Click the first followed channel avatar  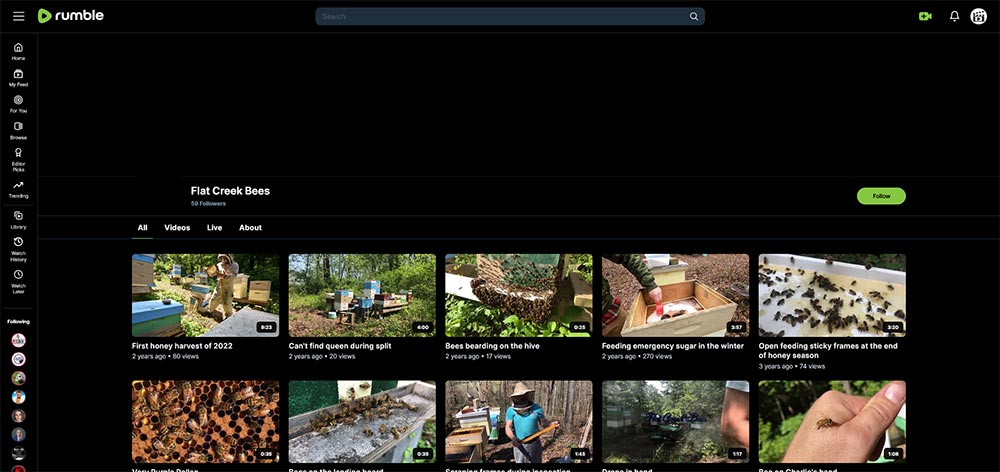[18, 340]
